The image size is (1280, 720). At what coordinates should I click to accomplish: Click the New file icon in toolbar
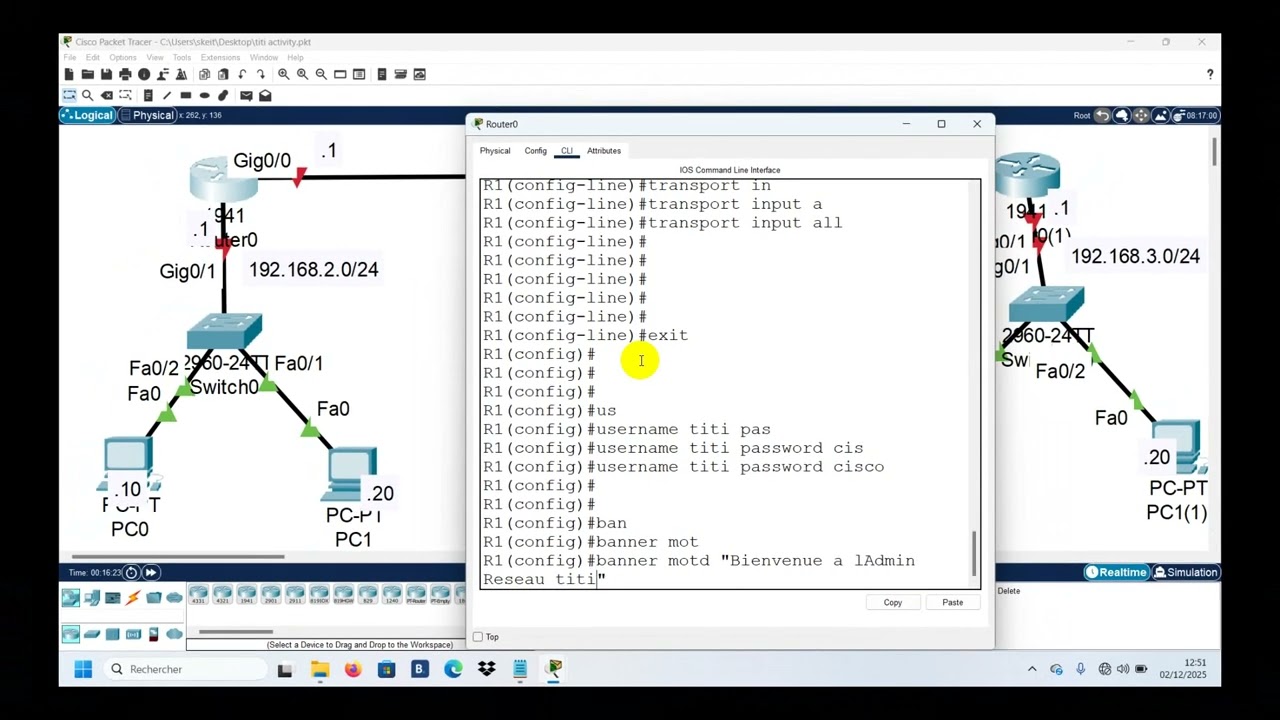[69, 74]
